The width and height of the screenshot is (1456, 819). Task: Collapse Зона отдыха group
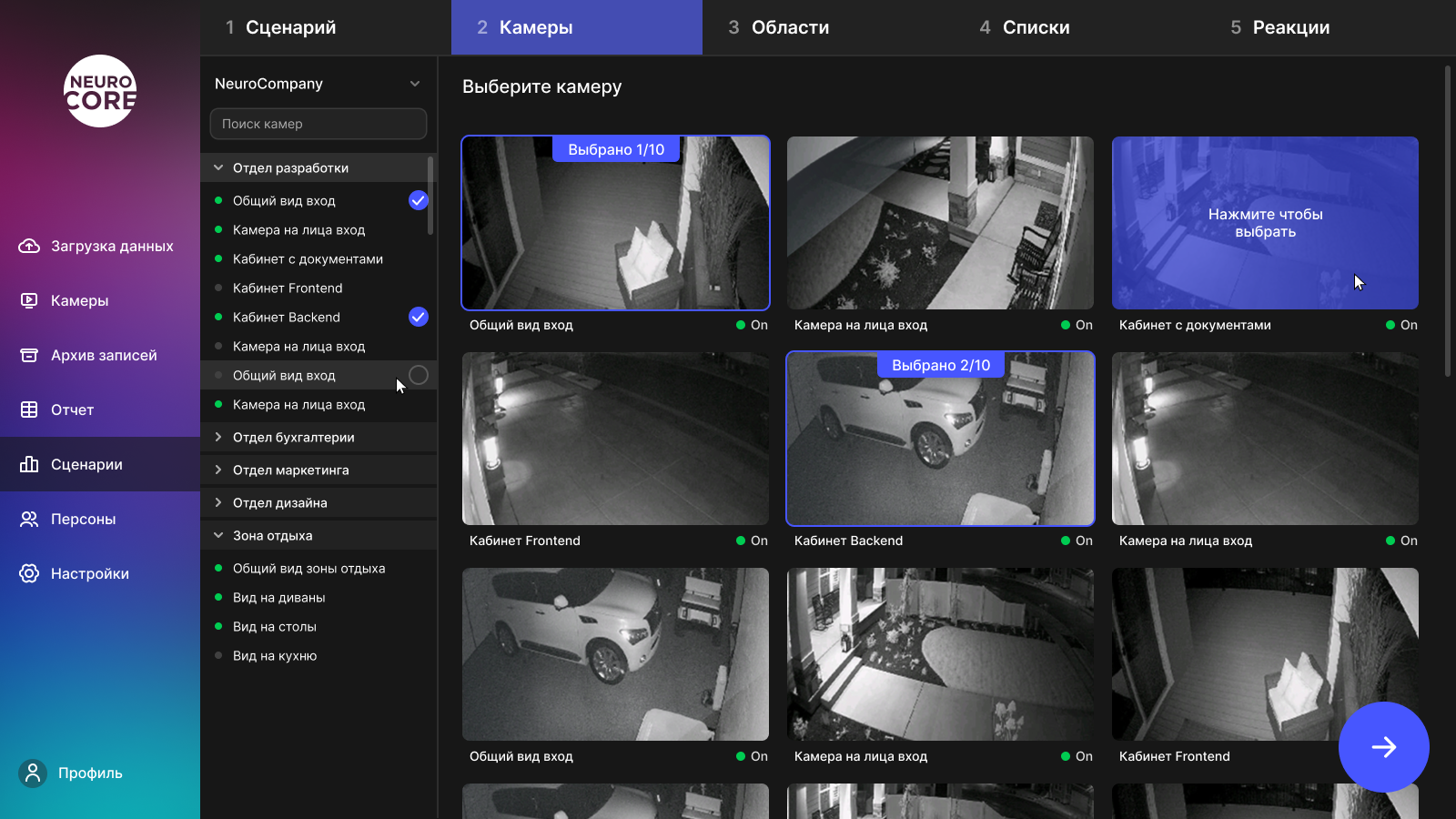click(x=318, y=535)
